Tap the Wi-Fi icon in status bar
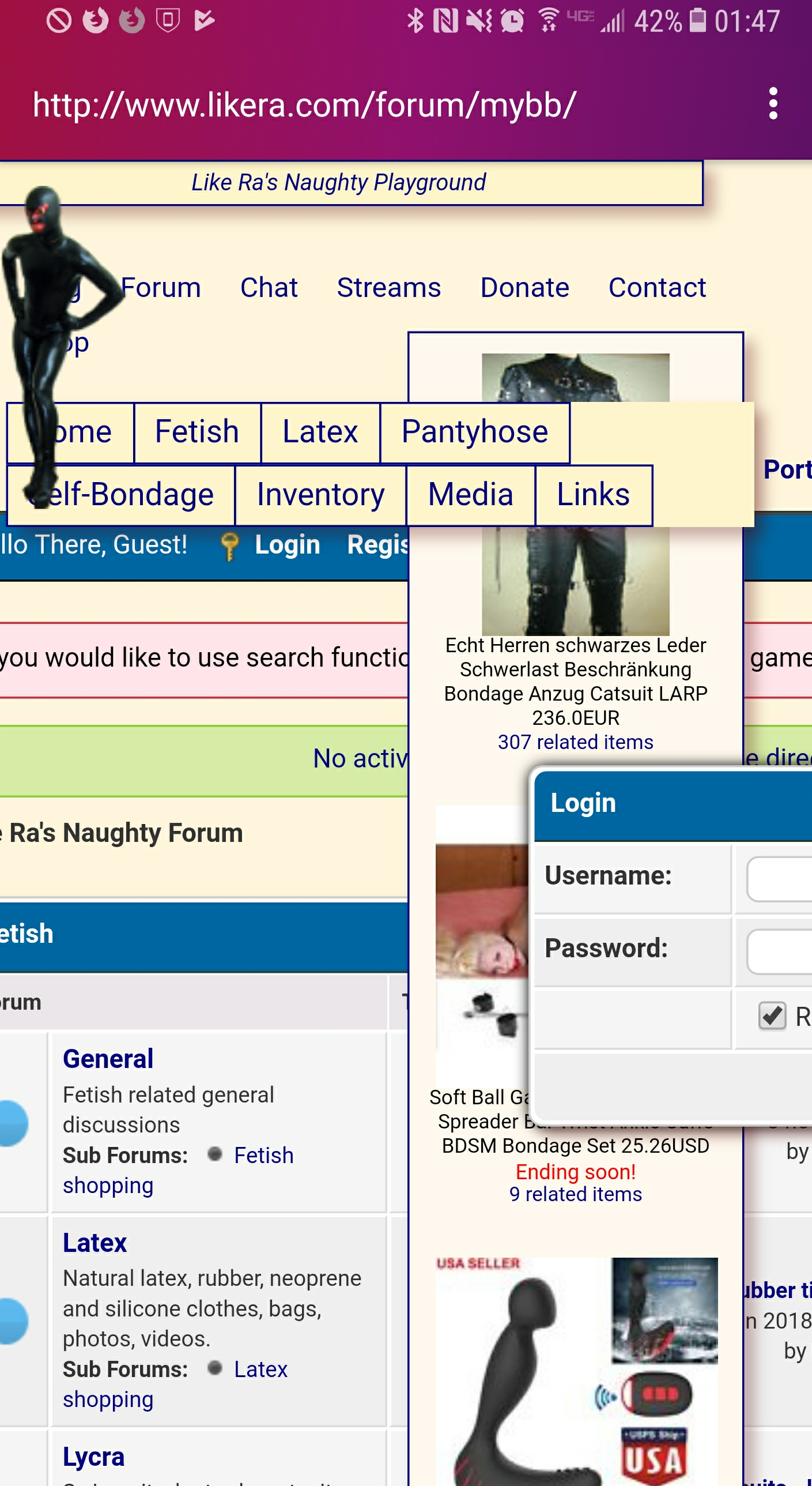This screenshot has width=812, height=1486. 549,21
